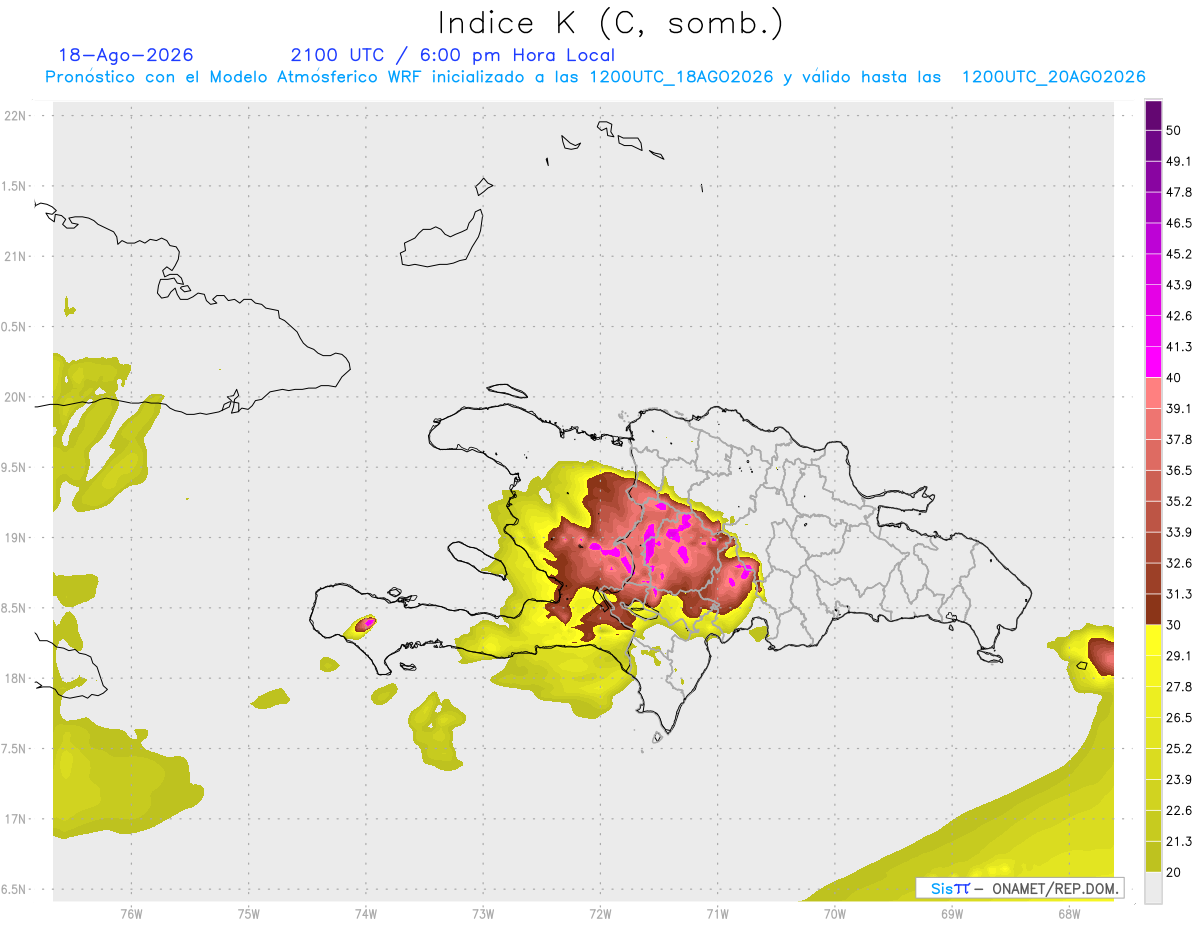Click the colorbar value "42.6"
Screen dimensions: 1200x927
click(x=1179, y=317)
